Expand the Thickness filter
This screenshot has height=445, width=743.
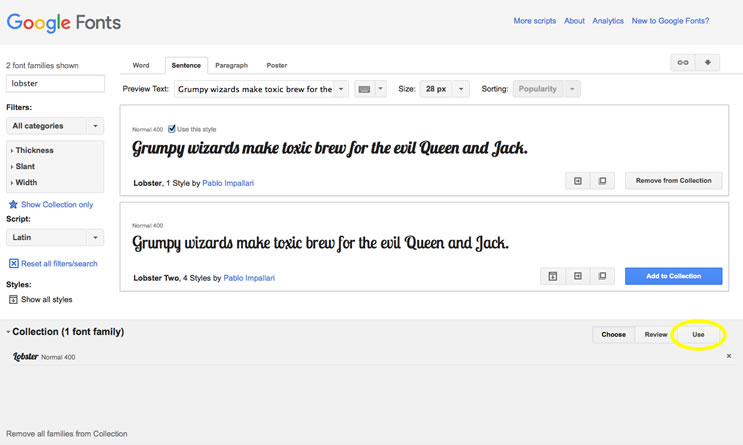click(x=34, y=150)
